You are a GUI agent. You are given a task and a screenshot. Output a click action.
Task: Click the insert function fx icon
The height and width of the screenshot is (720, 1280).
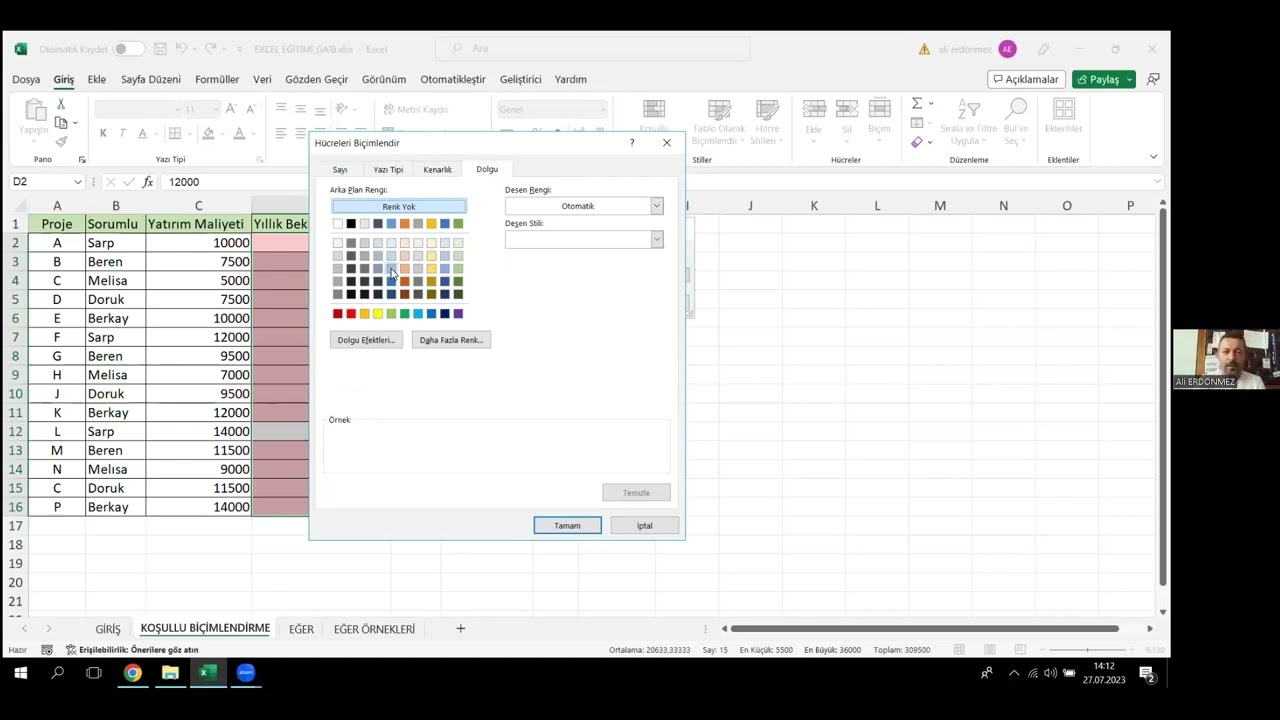point(148,182)
